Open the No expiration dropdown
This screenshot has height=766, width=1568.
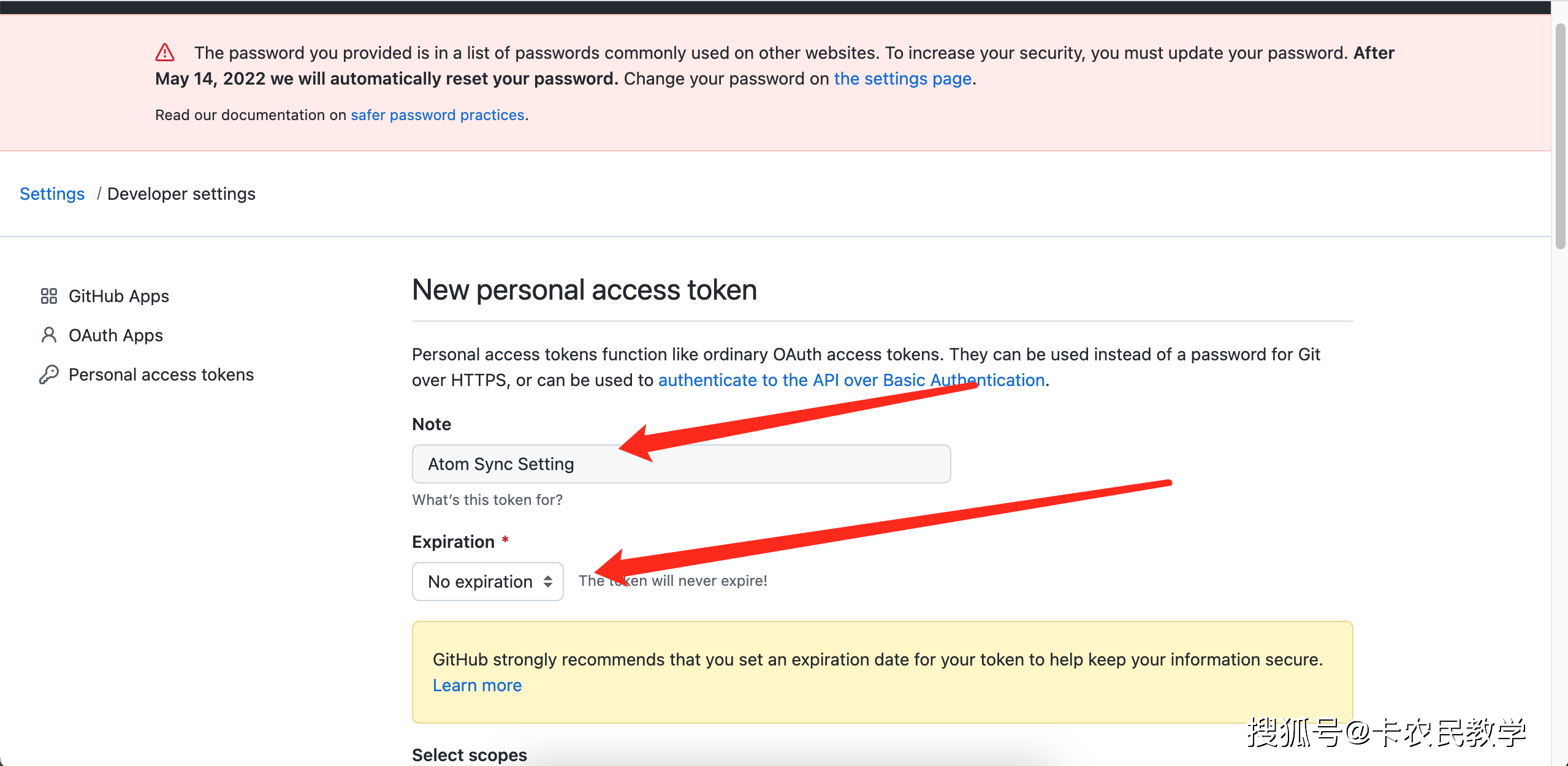point(488,582)
